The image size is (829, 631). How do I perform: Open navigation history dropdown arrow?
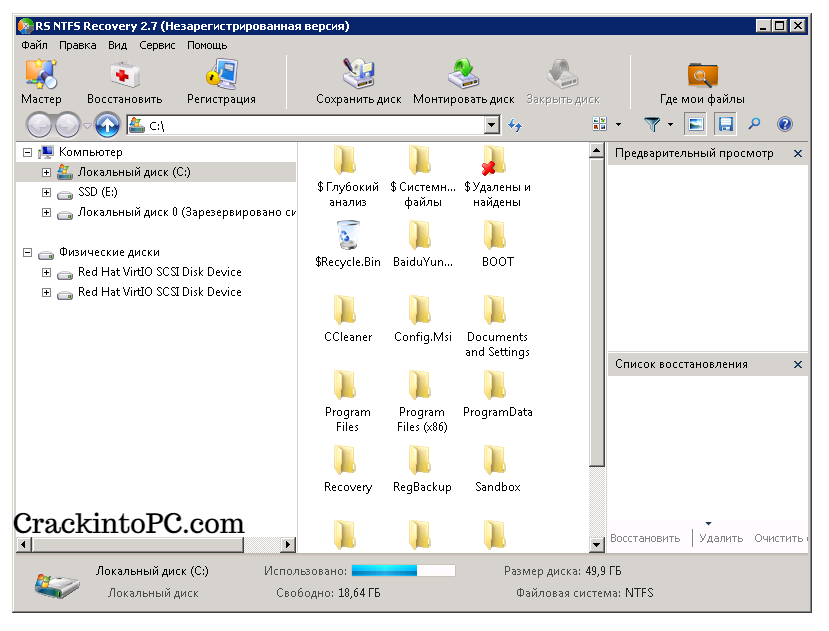[87, 126]
